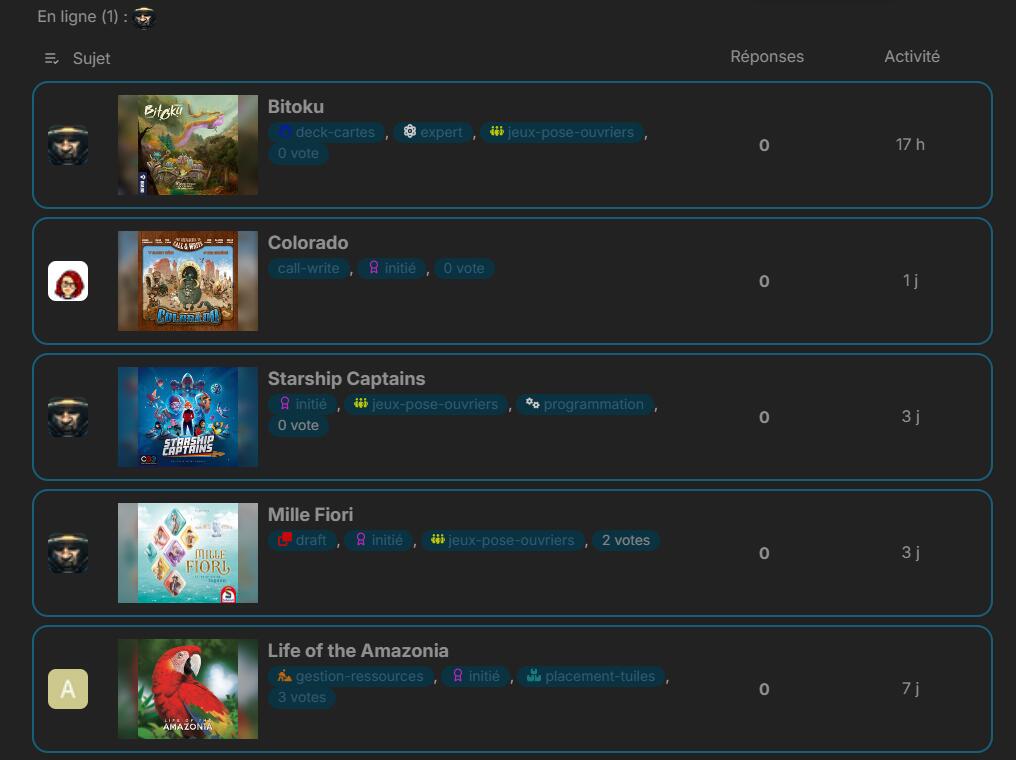Open the soldier avatar on the Mille Fiori row
This screenshot has height=760, width=1016.
pyautogui.click(x=68, y=553)
